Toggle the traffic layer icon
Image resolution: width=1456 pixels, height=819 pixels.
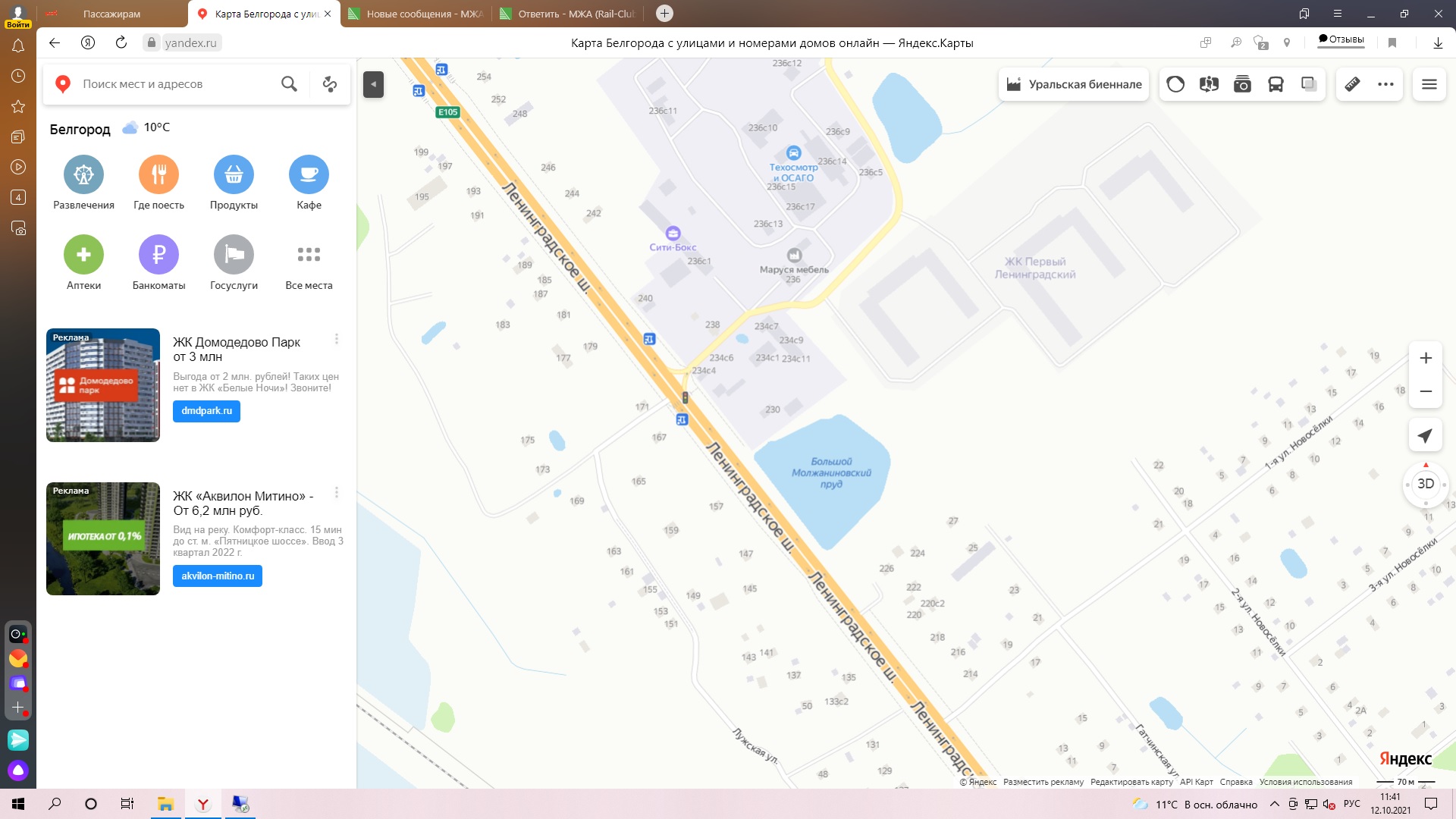point(1175,84)
